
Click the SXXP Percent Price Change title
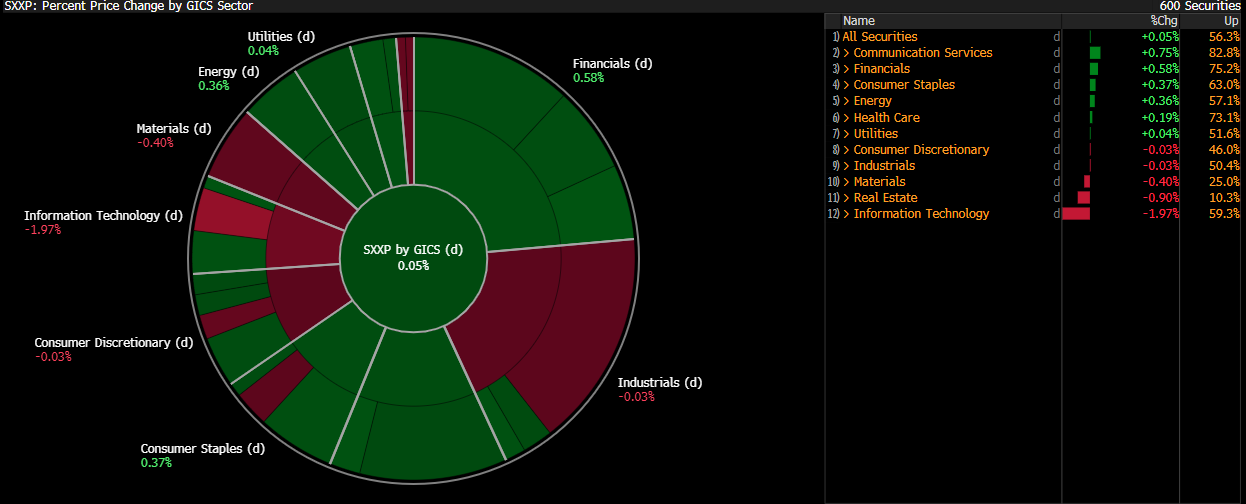click(129, 6)
